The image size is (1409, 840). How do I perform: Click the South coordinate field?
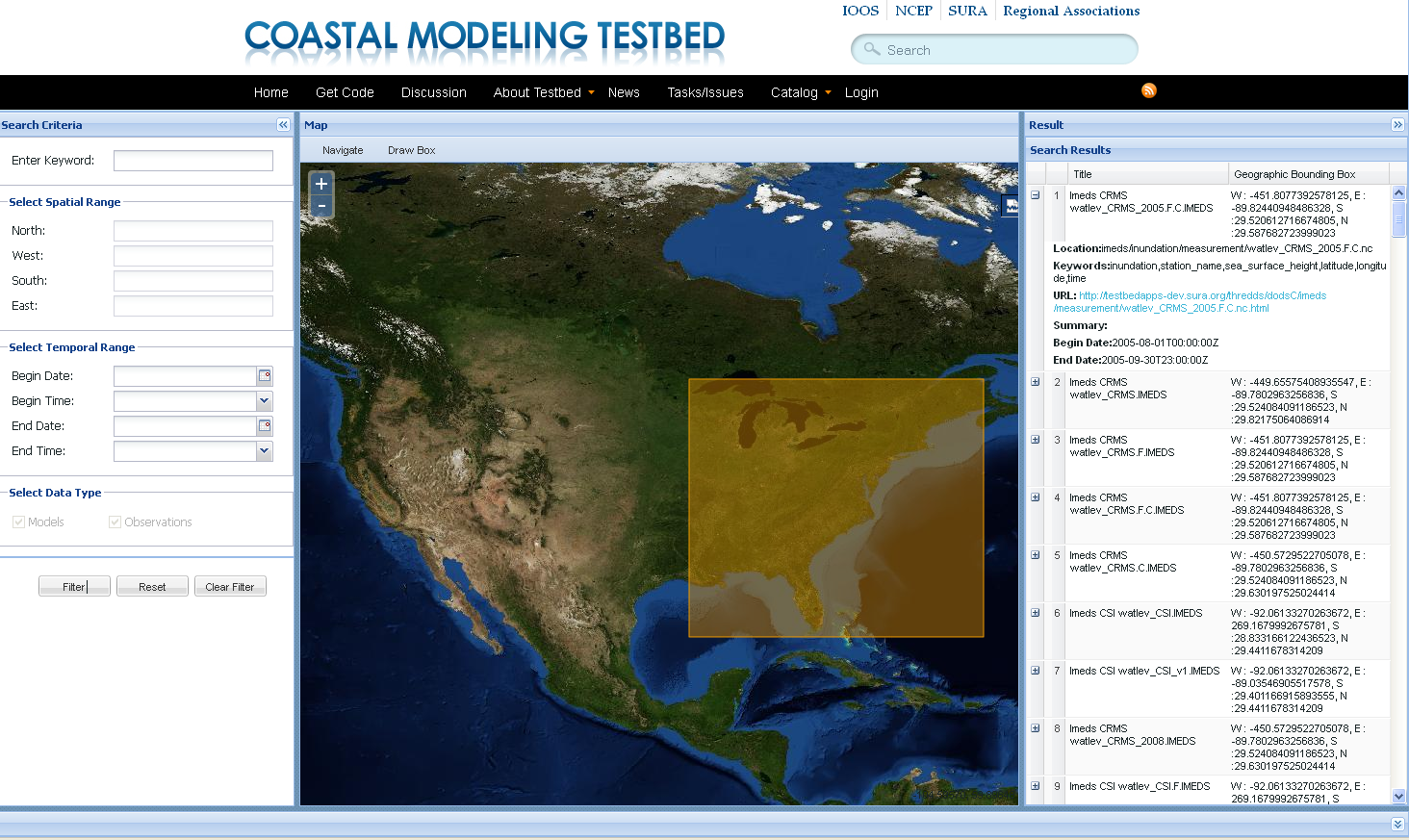(193, 281)
